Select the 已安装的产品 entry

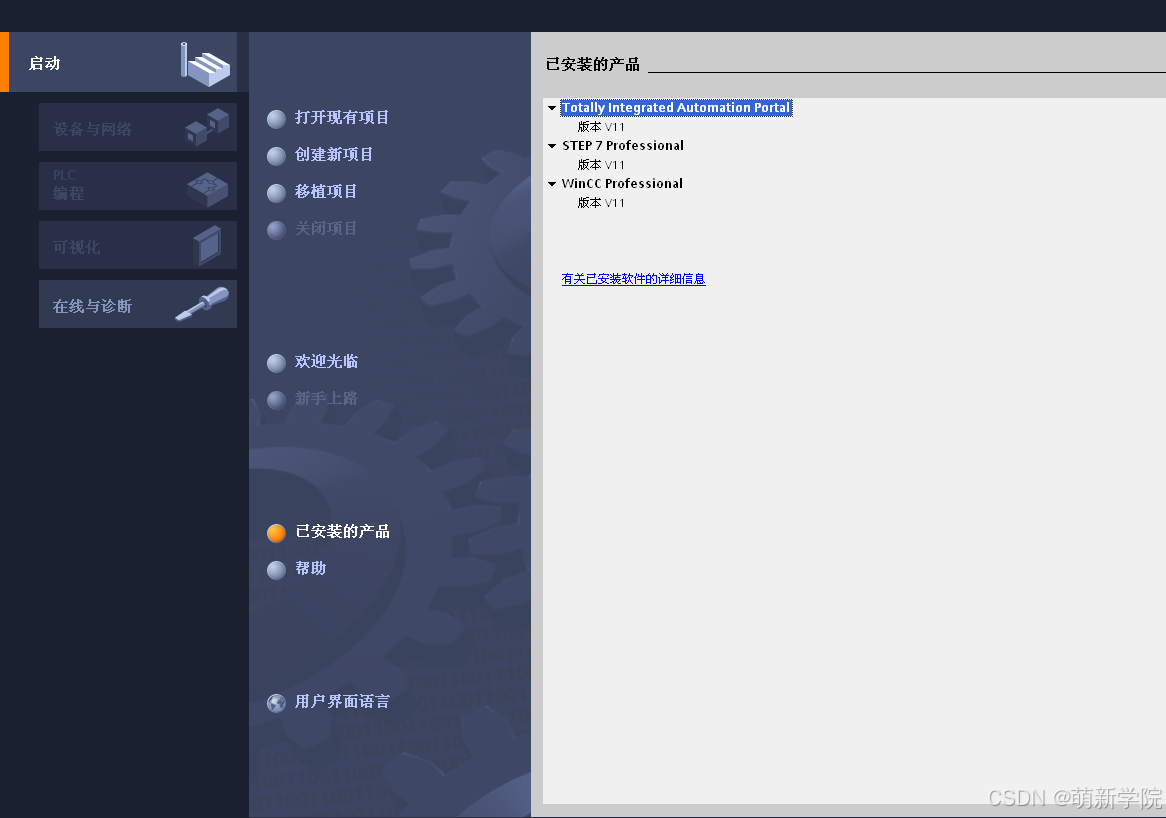click(x=342, y=532)
